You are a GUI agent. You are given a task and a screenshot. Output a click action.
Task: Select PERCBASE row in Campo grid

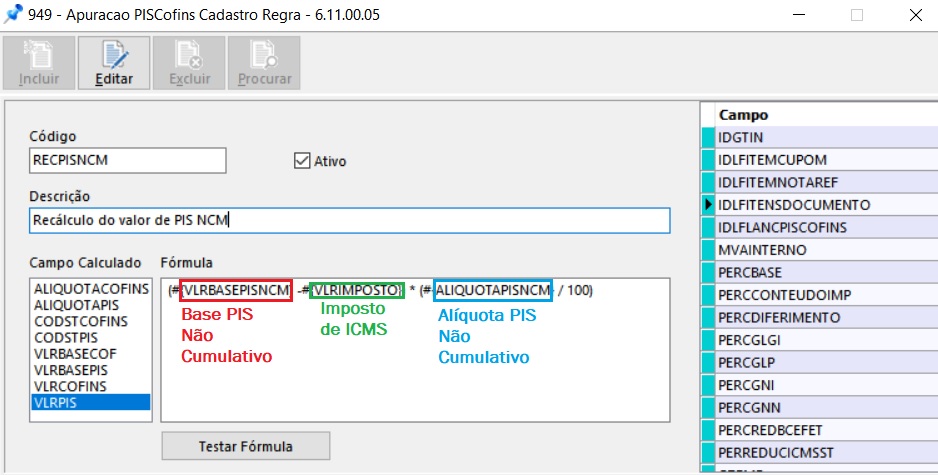tap(826, 272)
